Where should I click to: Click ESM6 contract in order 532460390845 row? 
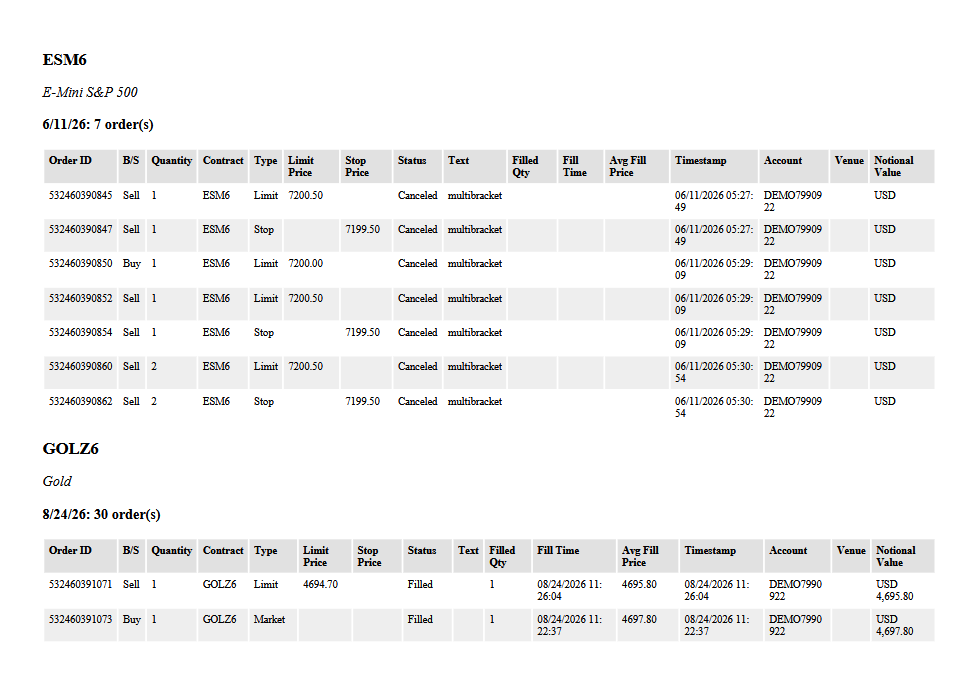(x=216, y=195)
